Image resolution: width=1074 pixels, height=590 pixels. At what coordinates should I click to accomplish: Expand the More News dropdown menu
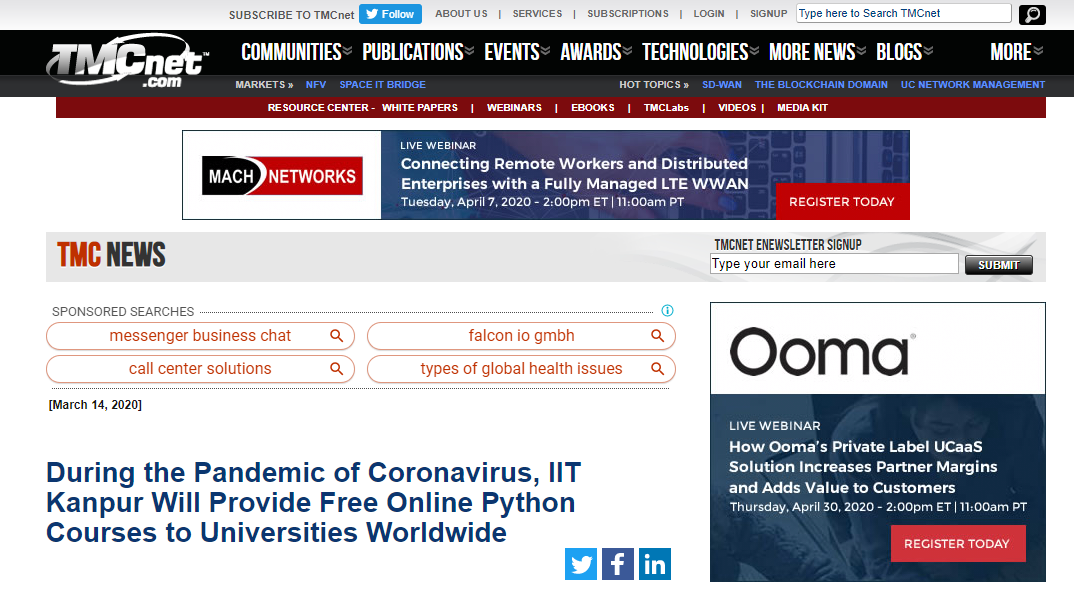click(817, 52)
